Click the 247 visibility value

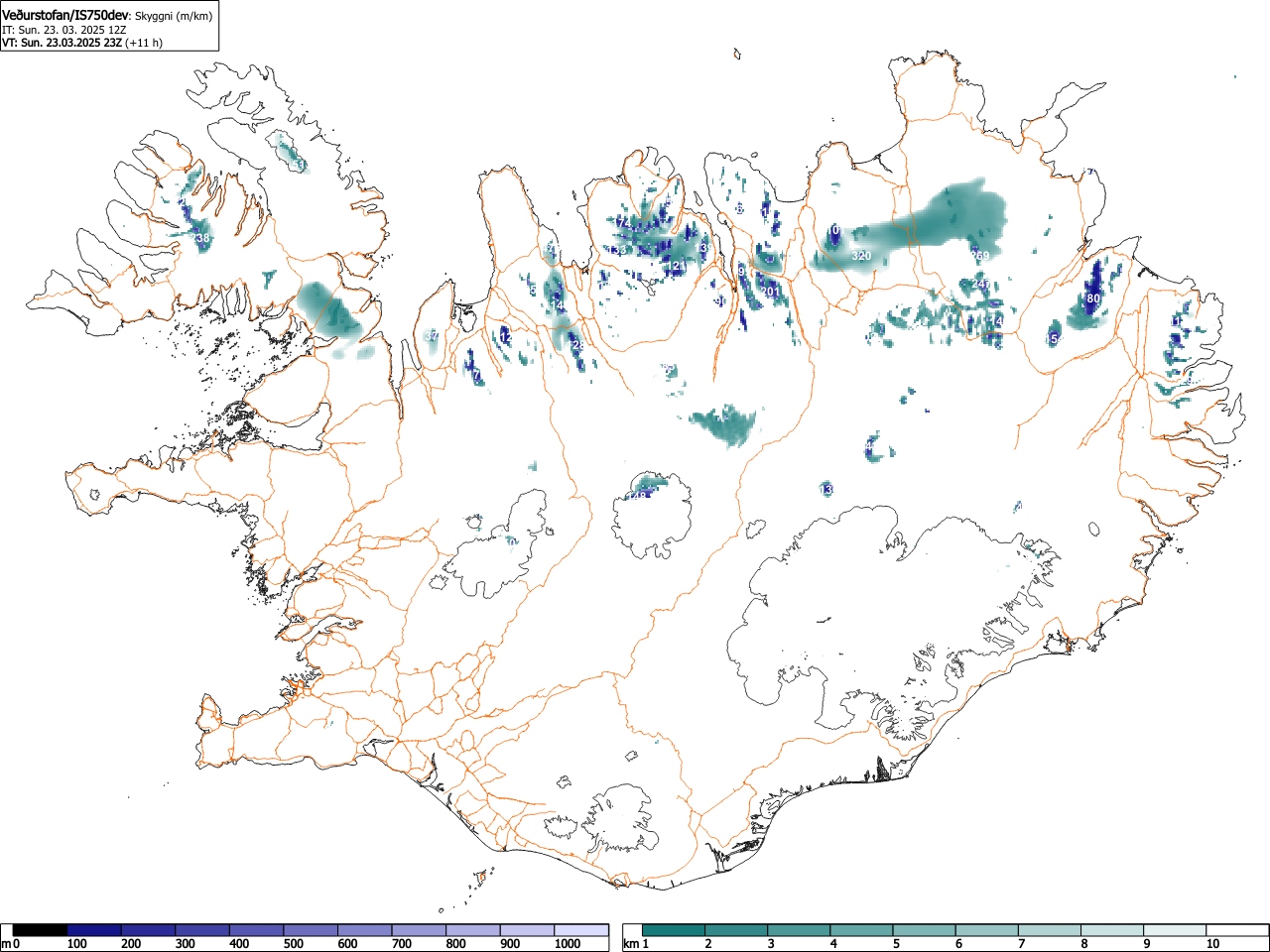coord(980,285)
